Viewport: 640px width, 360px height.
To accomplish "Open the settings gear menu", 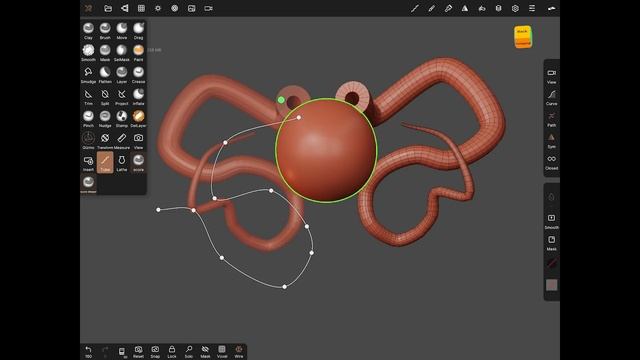I will [515, 8].
